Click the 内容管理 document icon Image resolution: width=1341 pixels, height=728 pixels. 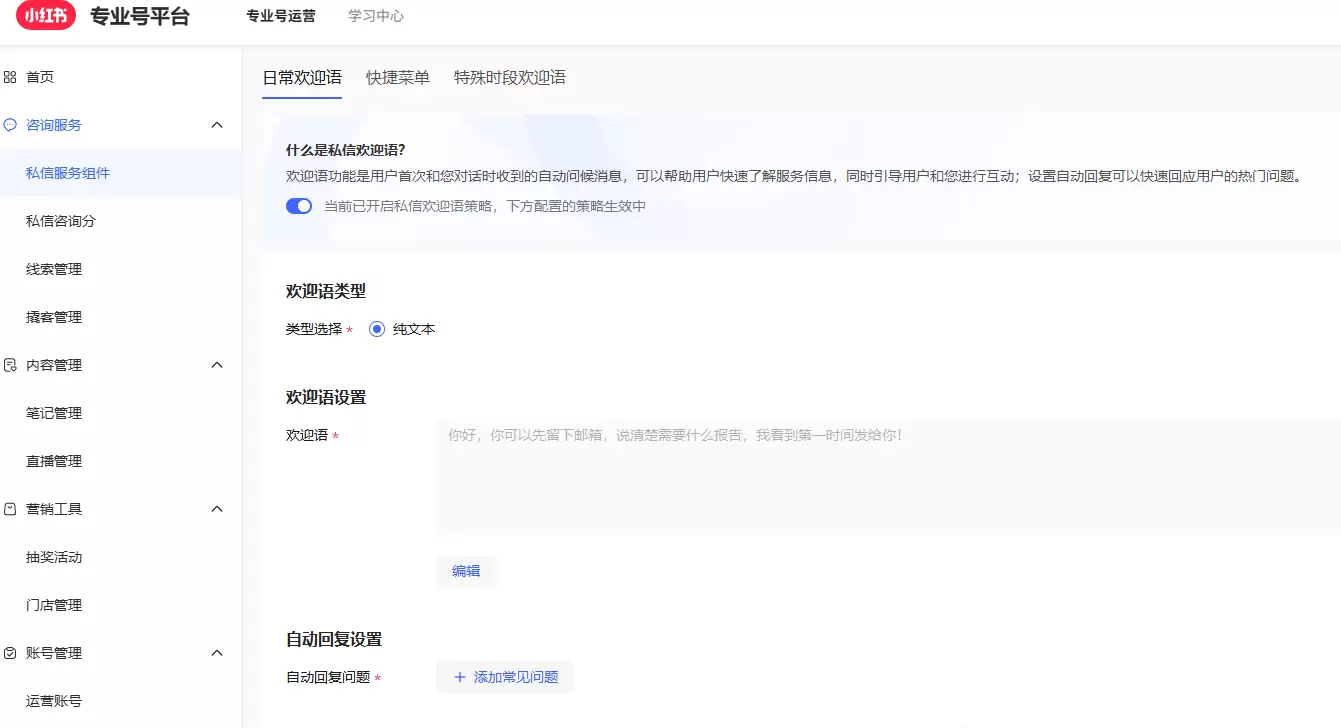10,365
